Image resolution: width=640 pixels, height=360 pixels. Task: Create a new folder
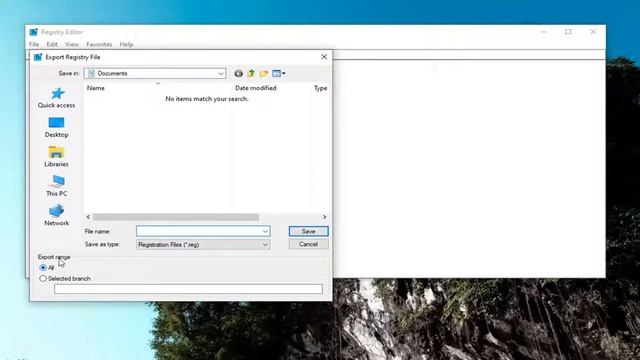coord(264,73)
